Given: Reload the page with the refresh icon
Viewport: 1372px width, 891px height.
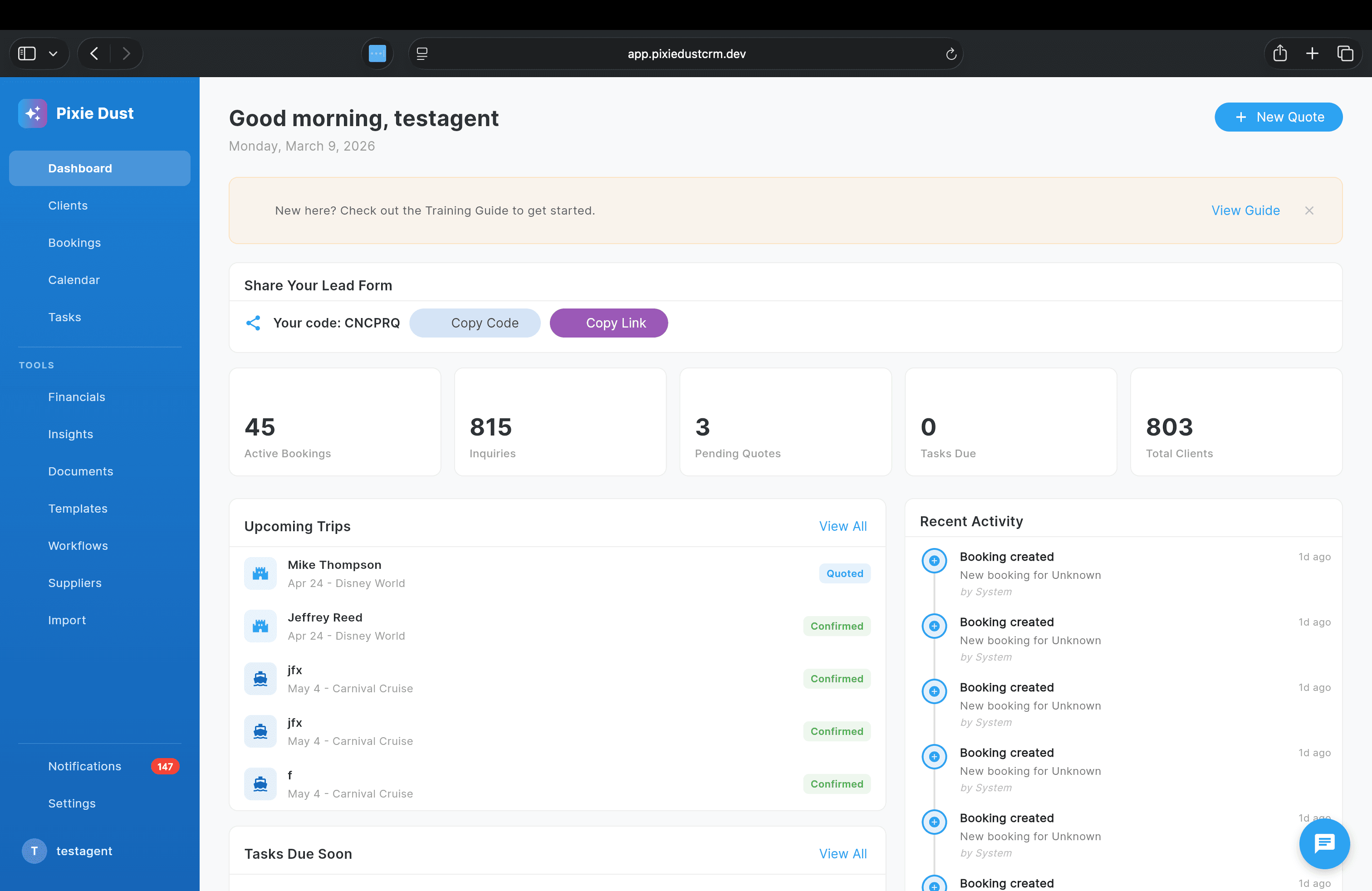Looking at the screenshot, I should [x=951, y=54].
